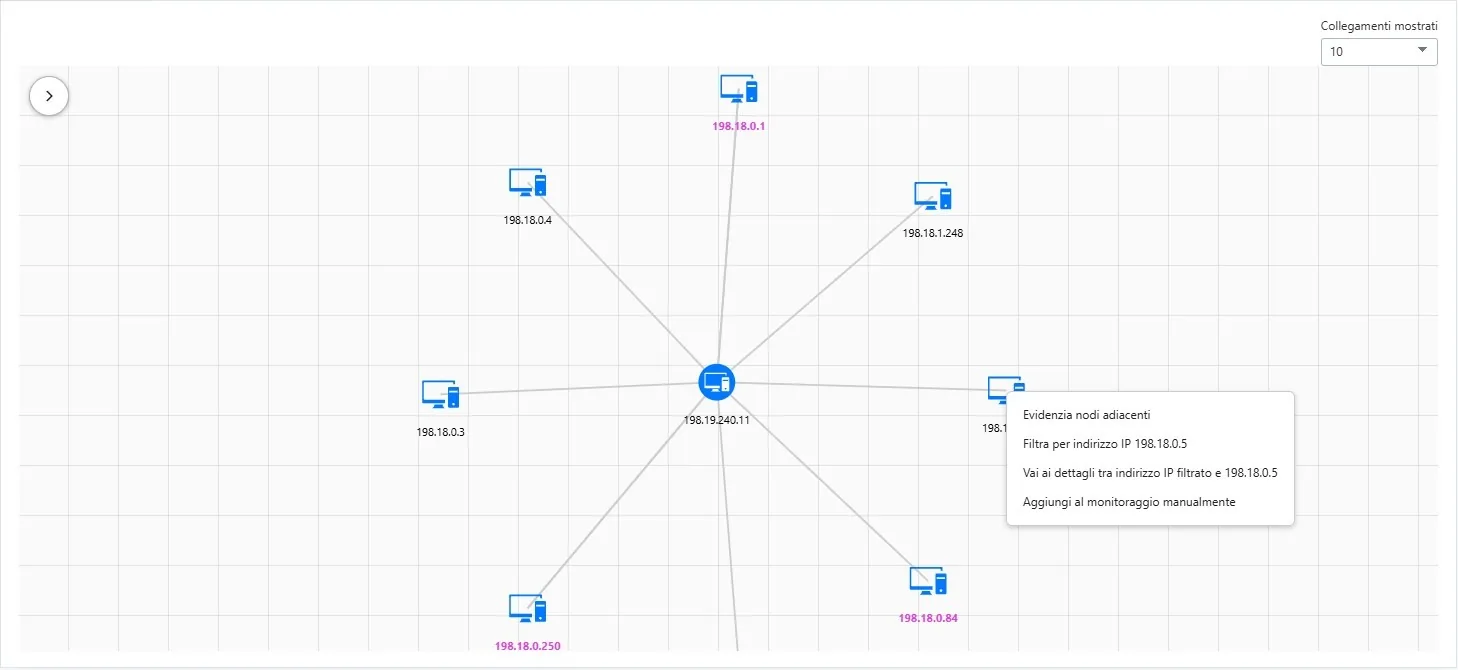This screenshot has width=1458, height=670.
Task: Click the 198.18.0.4 label
Action: point(528,220)
